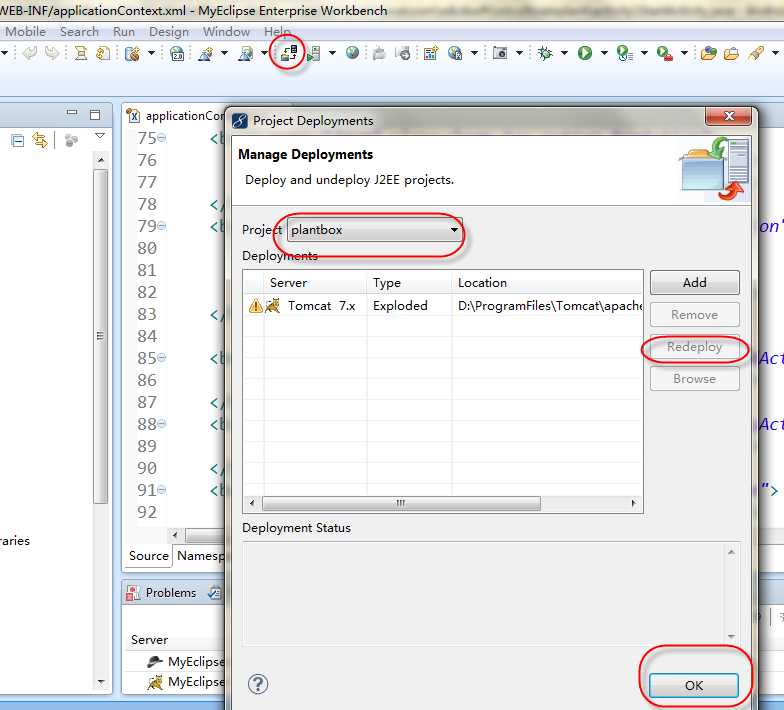Click the Redeploy button
784x710 pixels.
pos(694,347)
